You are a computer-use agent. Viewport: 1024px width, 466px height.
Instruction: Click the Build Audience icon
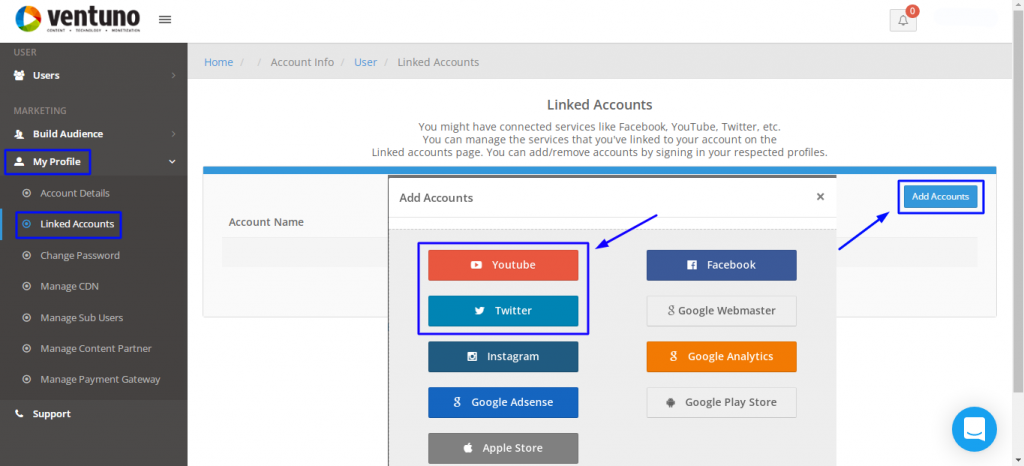click(x=20, y=134)
